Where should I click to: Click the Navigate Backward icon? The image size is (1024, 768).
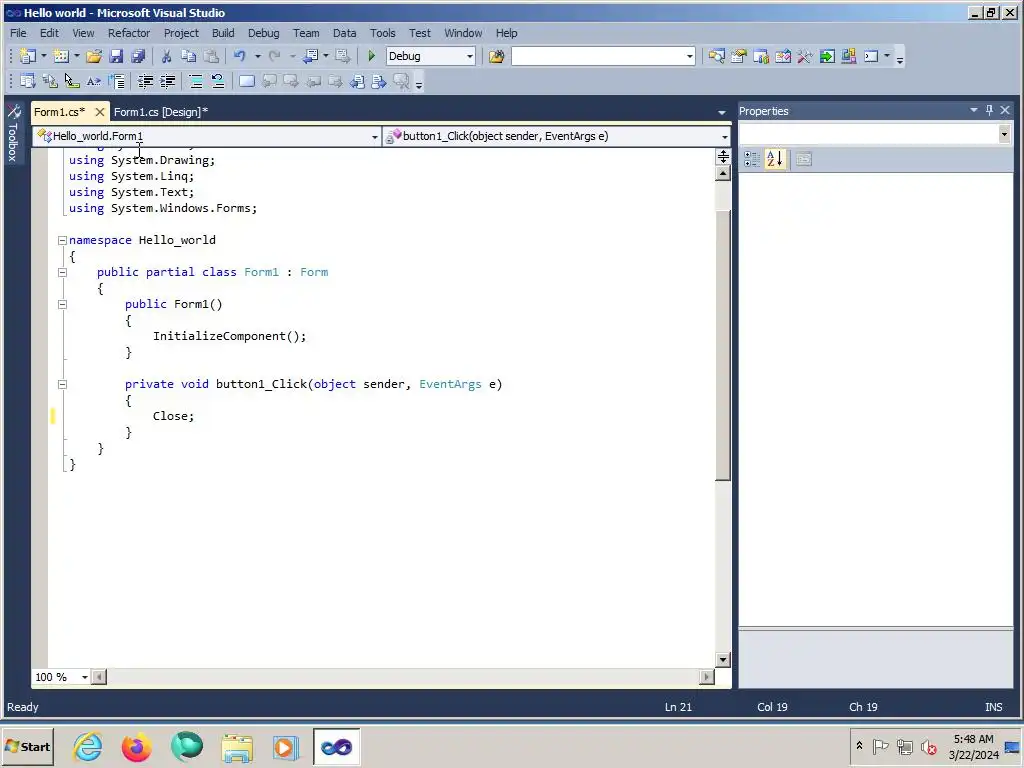311,56
